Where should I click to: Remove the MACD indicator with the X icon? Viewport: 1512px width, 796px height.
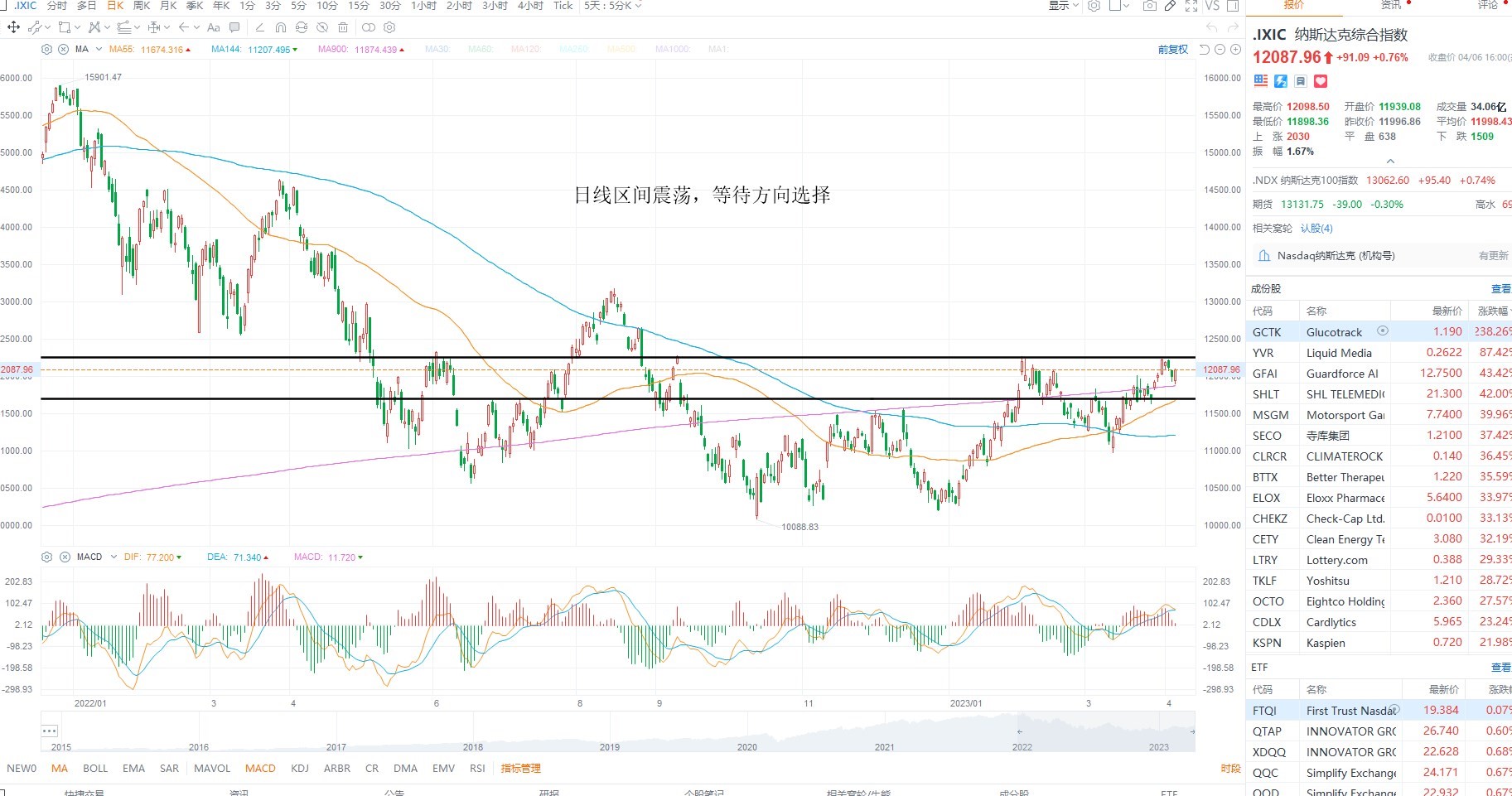[x=65, y=557]
